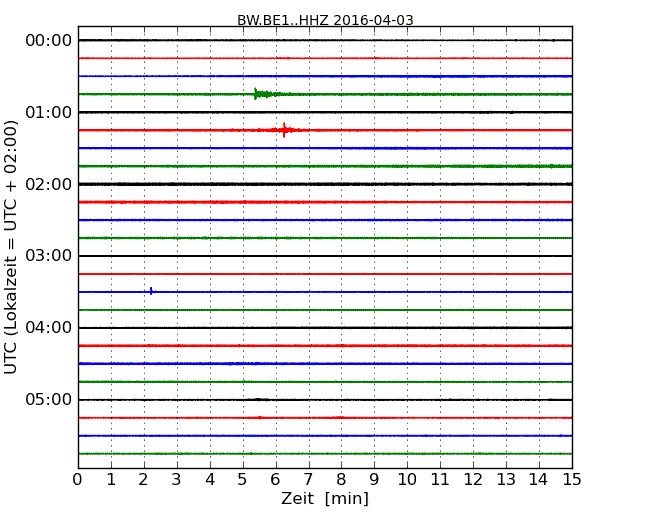Image resolution: width=650 pixels, height=520 pixels.
Task: Click the 04:00 time label
Action: [49, 328]
